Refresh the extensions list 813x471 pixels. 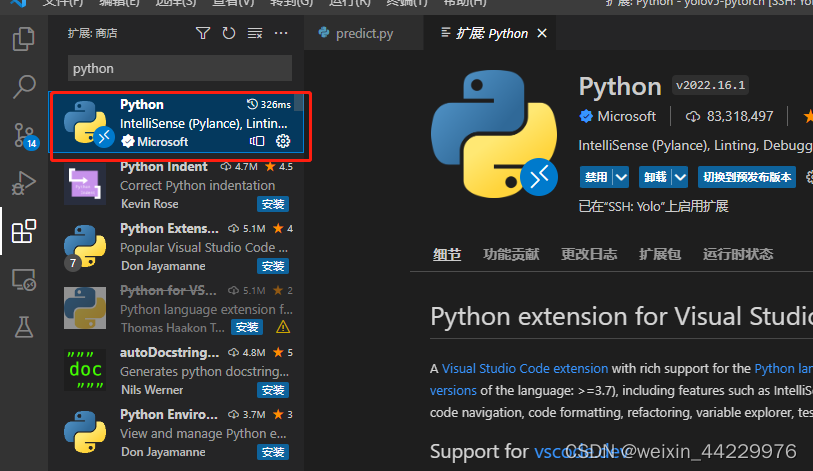click(229, 33)
